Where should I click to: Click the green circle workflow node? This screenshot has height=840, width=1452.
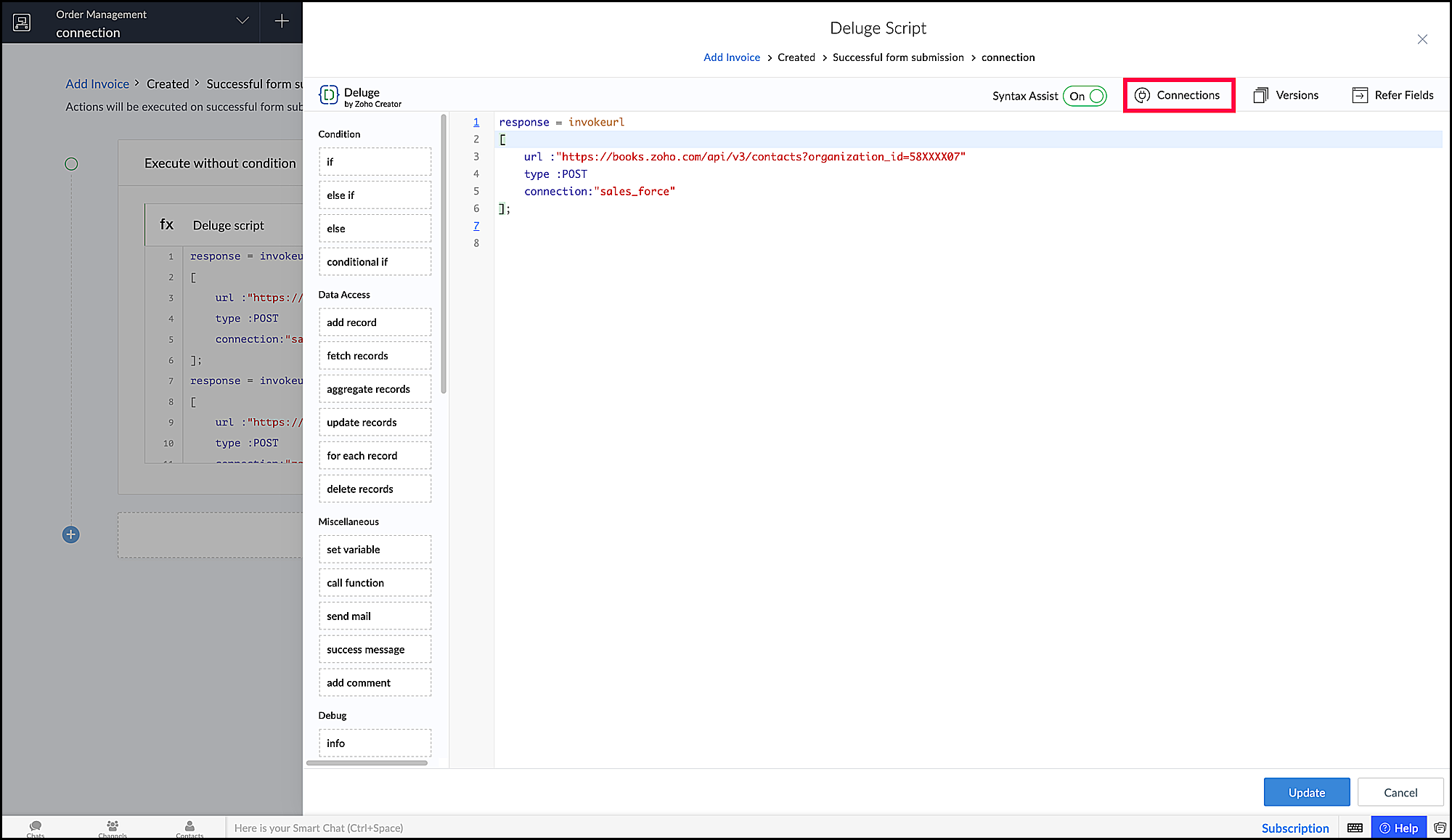click(x=71, y=164)
